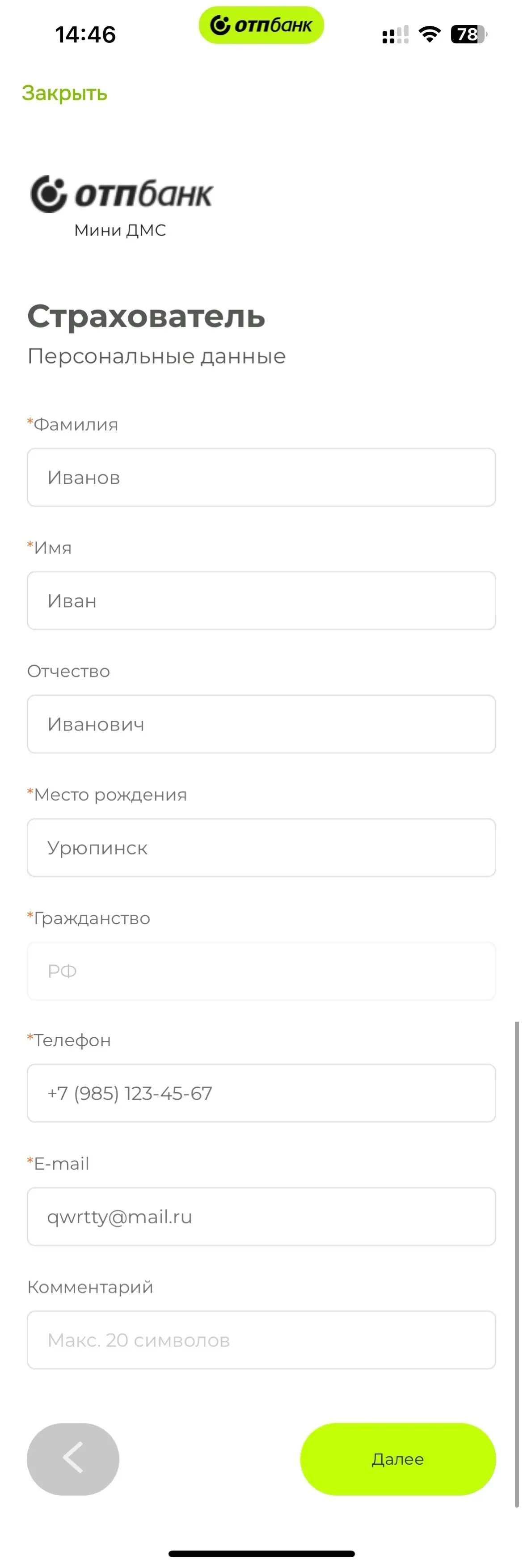Click into the Место рождения field
The width and height of the screenshot is (523, 1568).
[x=261, y=848]
